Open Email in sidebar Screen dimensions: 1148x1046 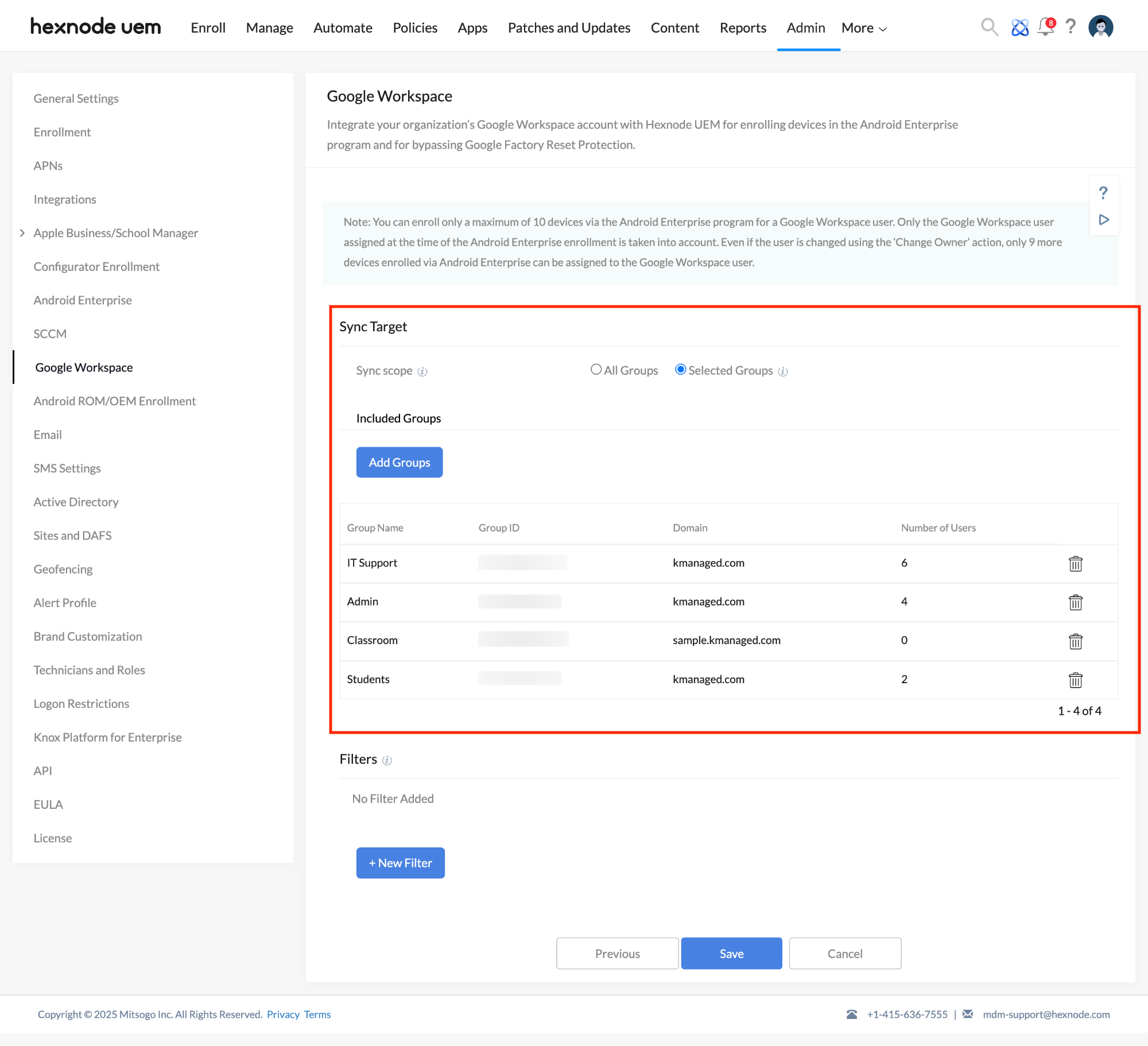click(x=48, y=435)
